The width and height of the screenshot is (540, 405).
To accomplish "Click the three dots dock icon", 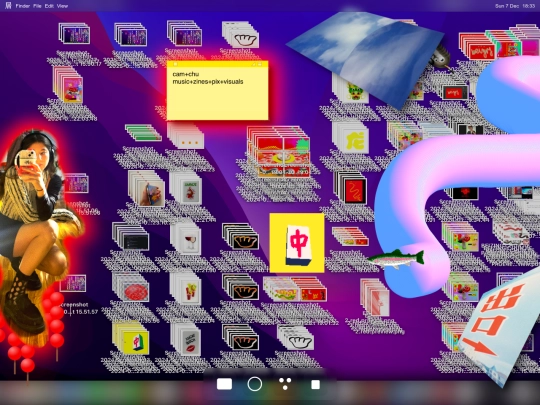I will (x=285, y=384).
